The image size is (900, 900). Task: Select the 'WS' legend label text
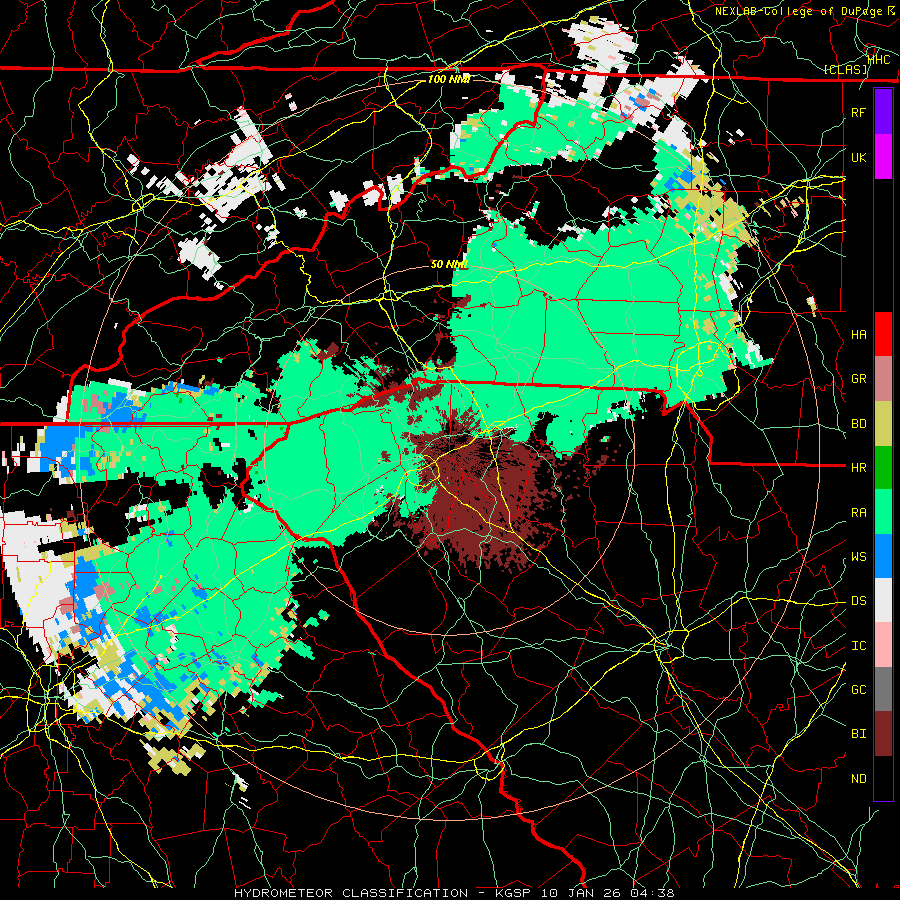859,557
